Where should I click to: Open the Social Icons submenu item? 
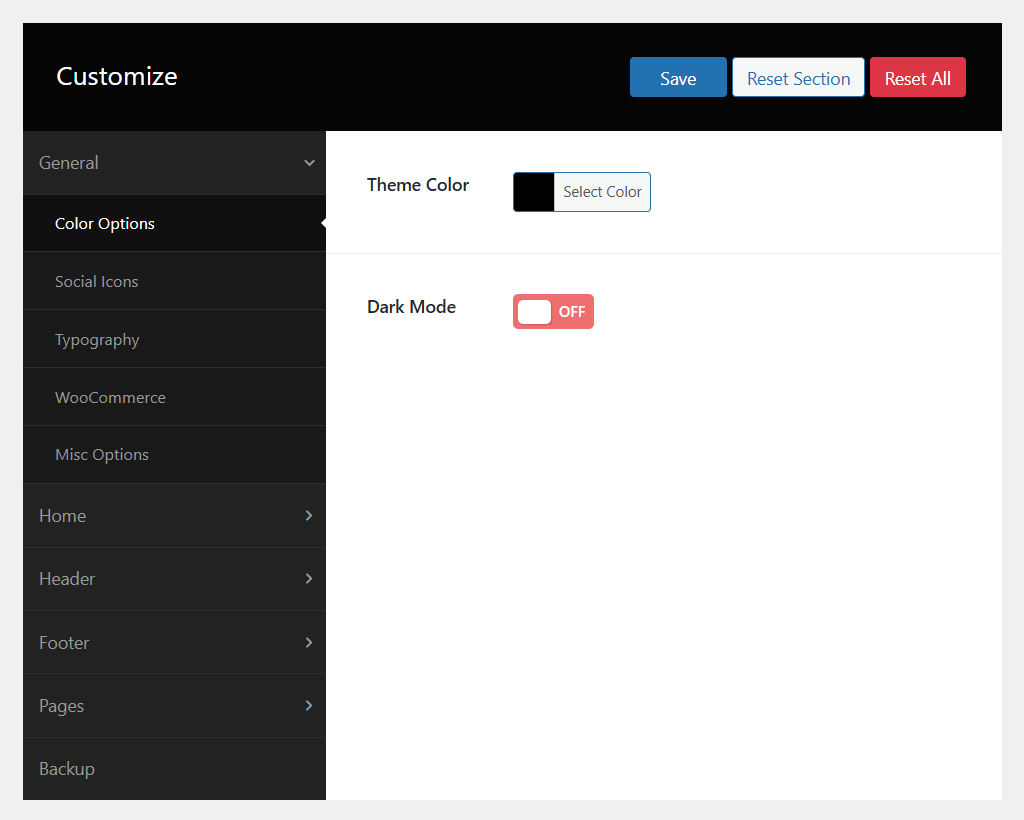(97, 281)
